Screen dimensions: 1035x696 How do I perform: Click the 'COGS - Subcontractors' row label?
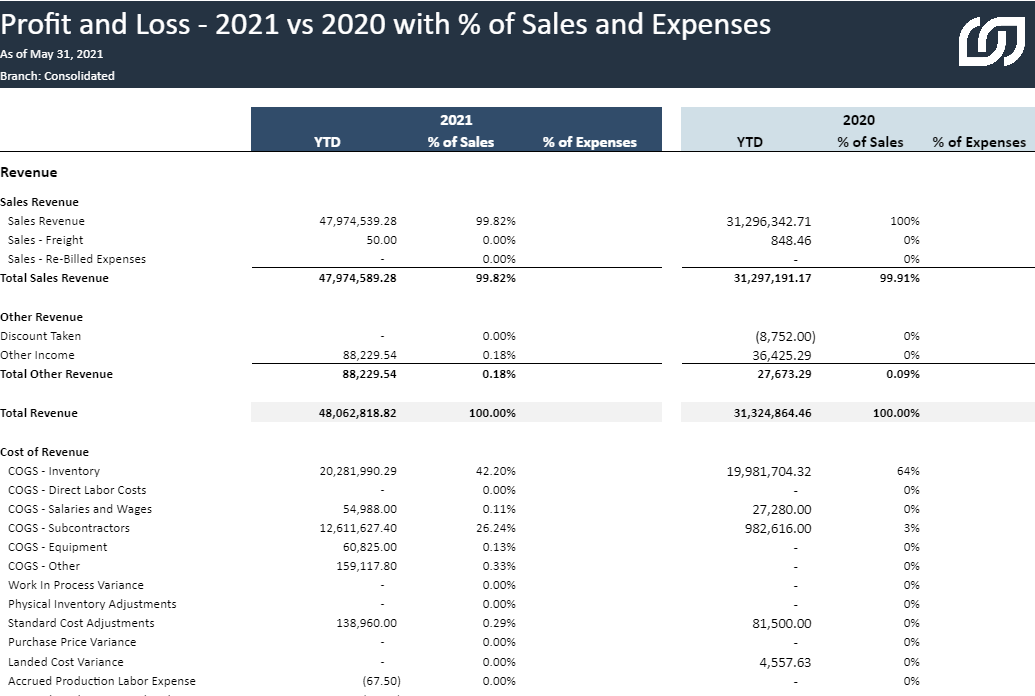pos(69,528)
